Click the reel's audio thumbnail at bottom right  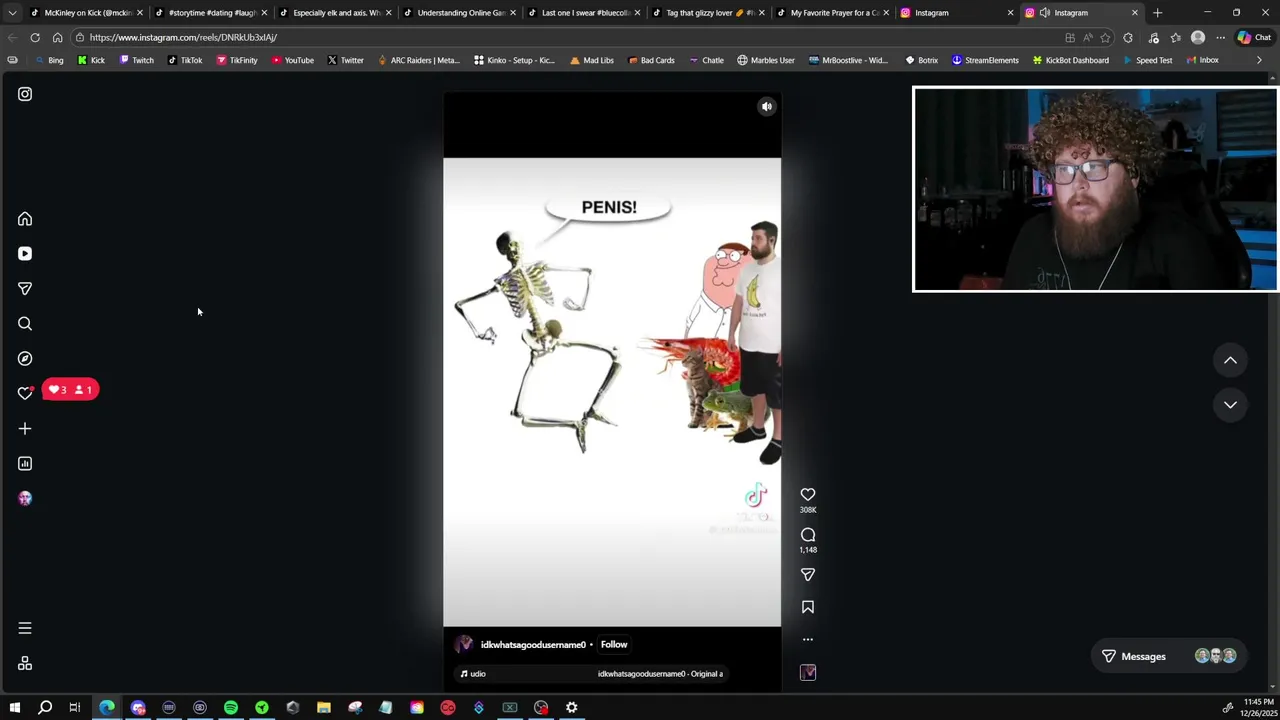coord(808,673)
